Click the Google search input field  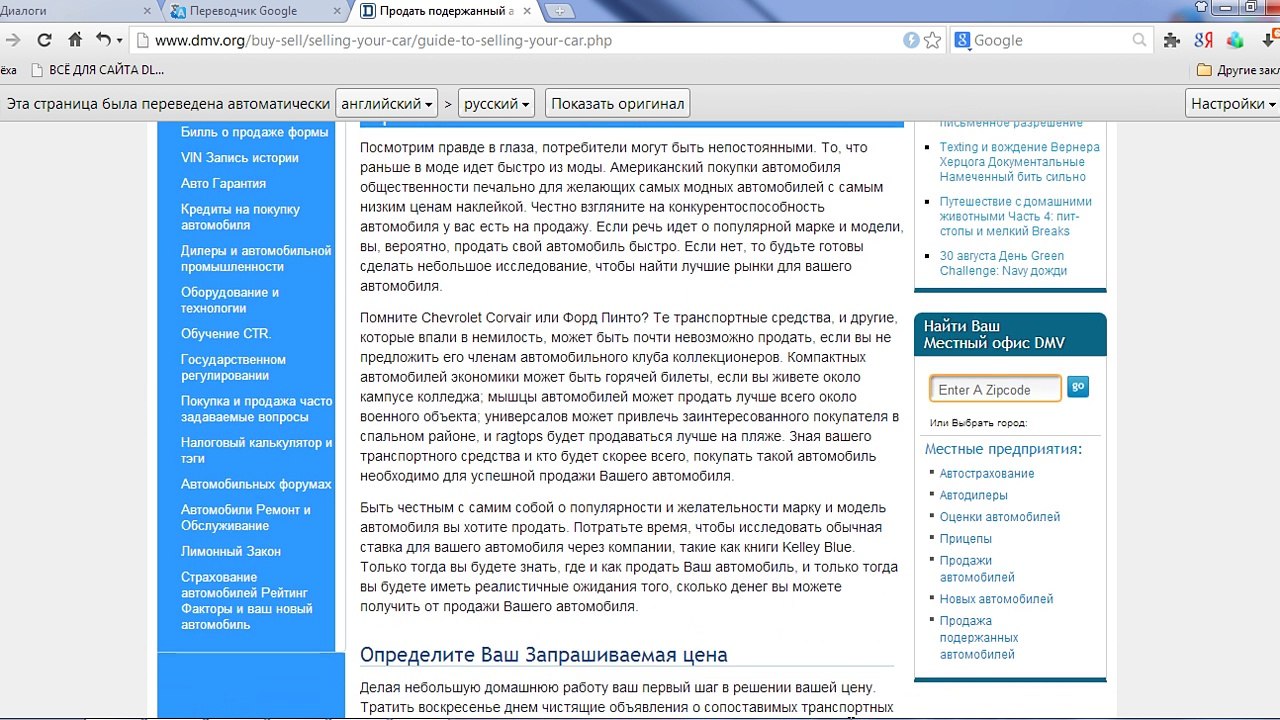tap(1050, 41)
